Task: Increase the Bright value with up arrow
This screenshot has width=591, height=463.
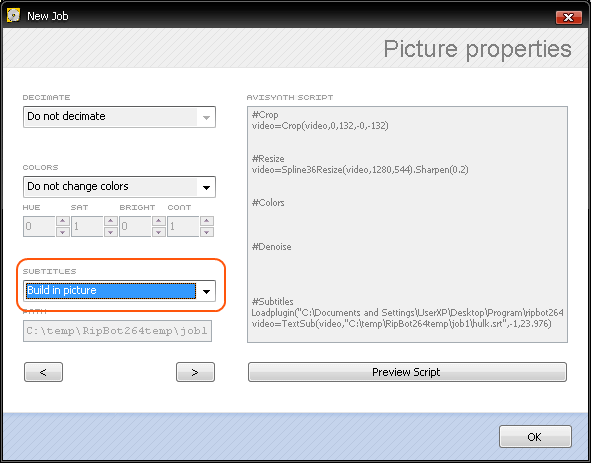Action: pos(159,221)
